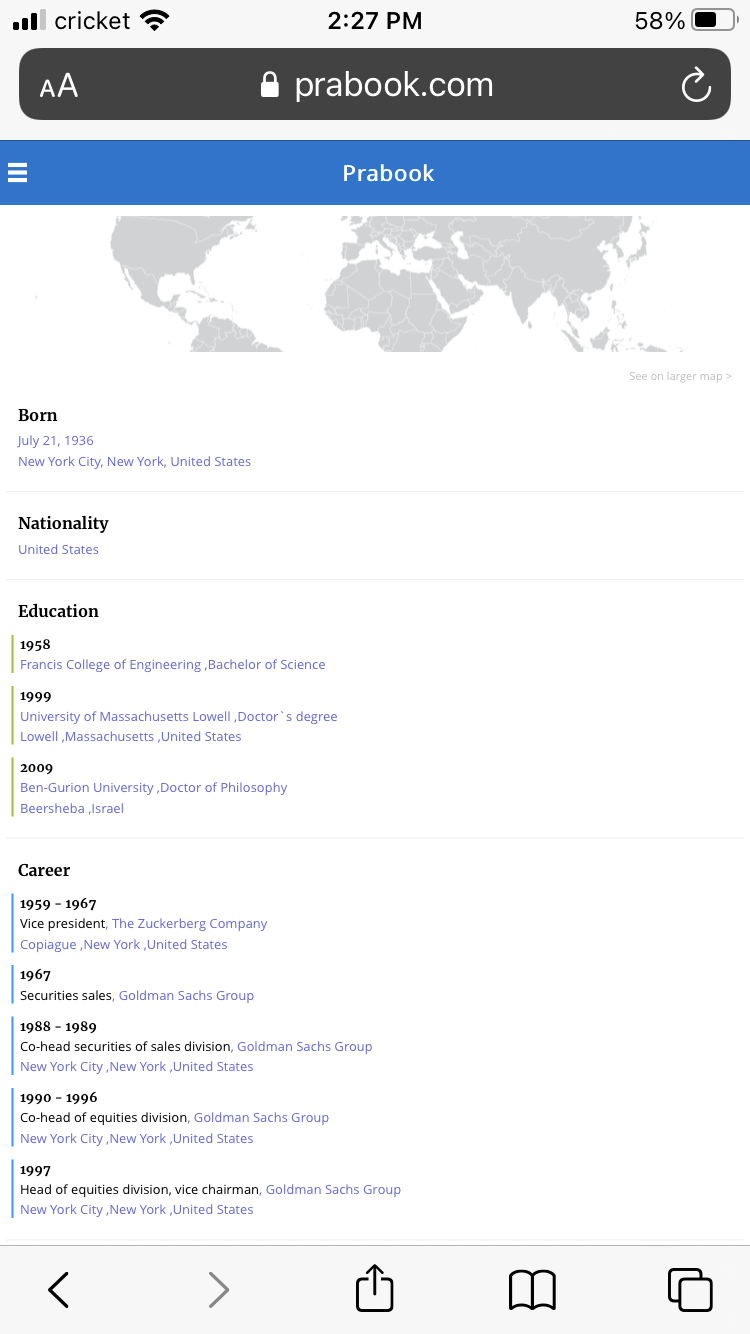Click New York City link in 1990 - 1996 entry
Viewport: 750px width, 1334px height.
62,1138
